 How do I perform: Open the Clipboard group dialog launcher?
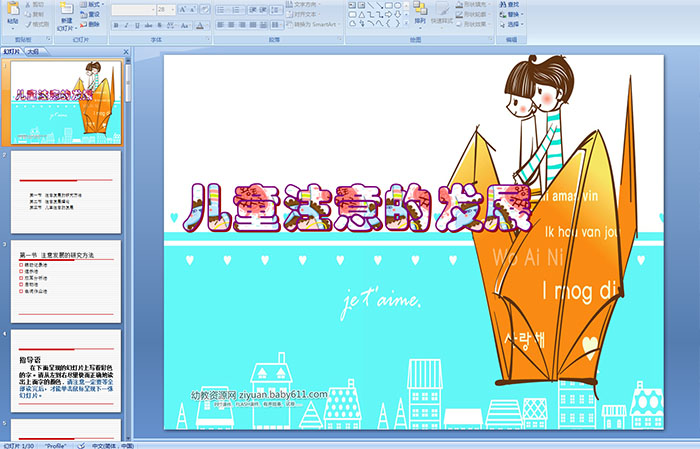coord(49,39)
